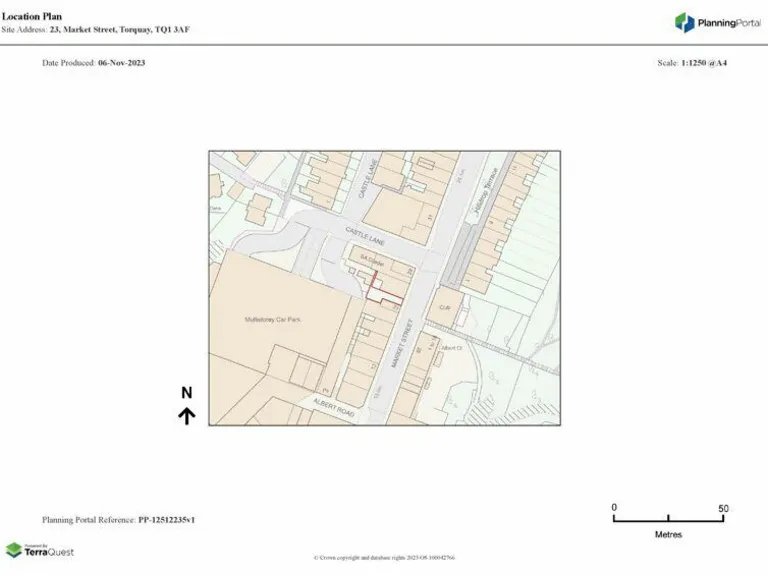
Task: Click the Crown copyright notice
Action: click(384, 558)
